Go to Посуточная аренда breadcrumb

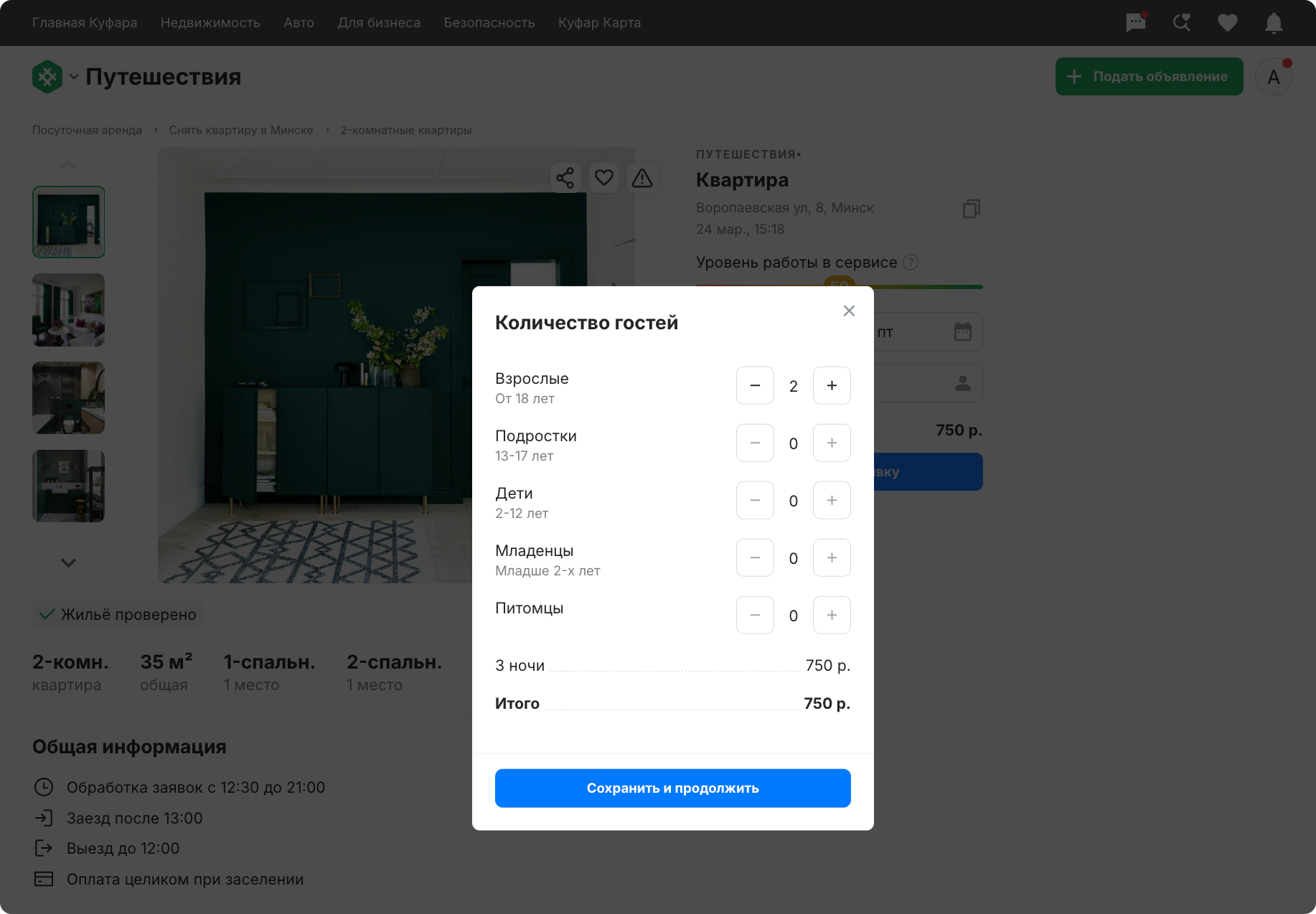pos(87,131)
